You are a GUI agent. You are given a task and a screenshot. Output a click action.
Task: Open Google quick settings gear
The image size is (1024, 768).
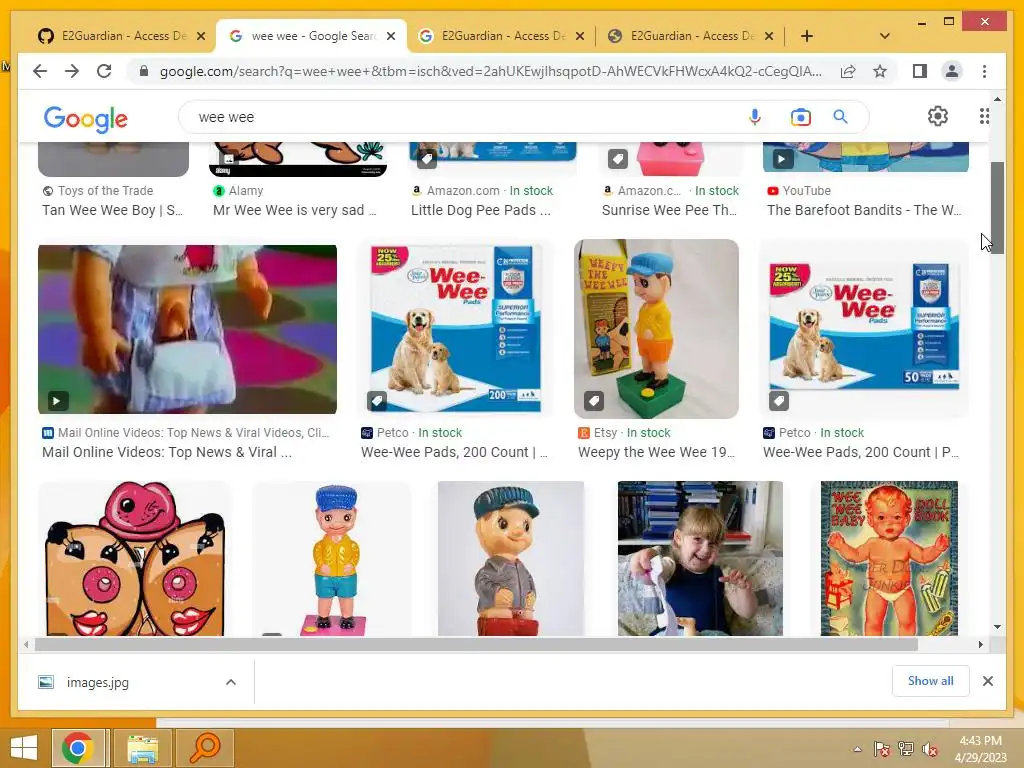938,116
